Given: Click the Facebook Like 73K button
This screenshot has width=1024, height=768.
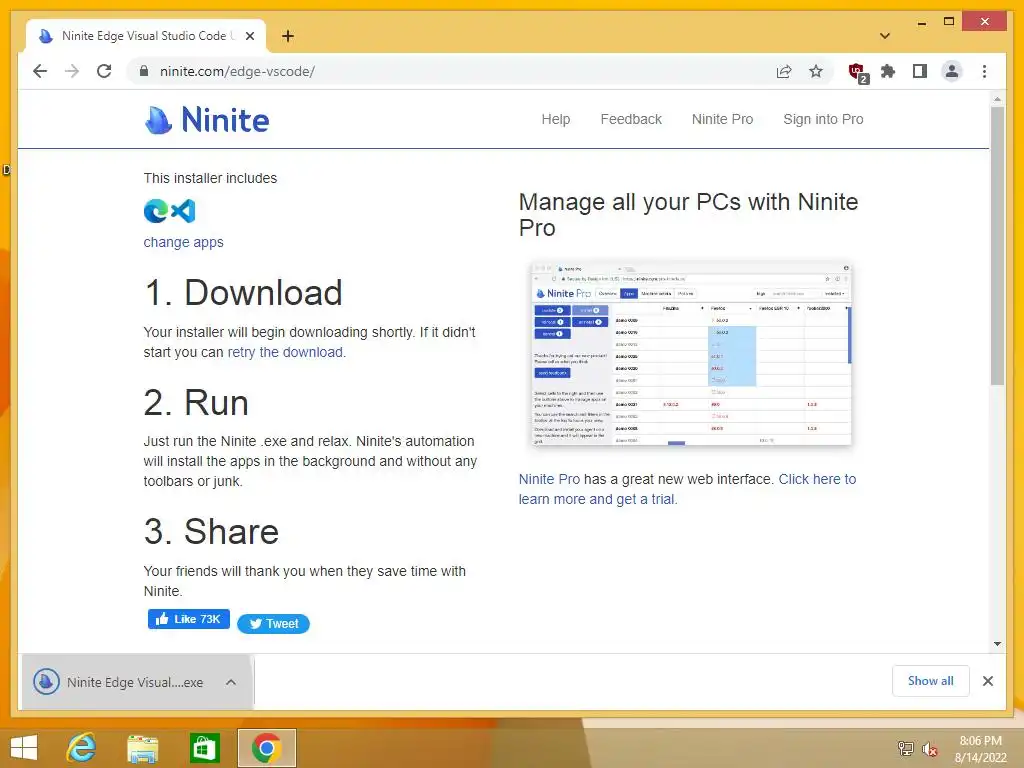Looking at the screenshot, I should pyautogui.click(x=189, y=619).
